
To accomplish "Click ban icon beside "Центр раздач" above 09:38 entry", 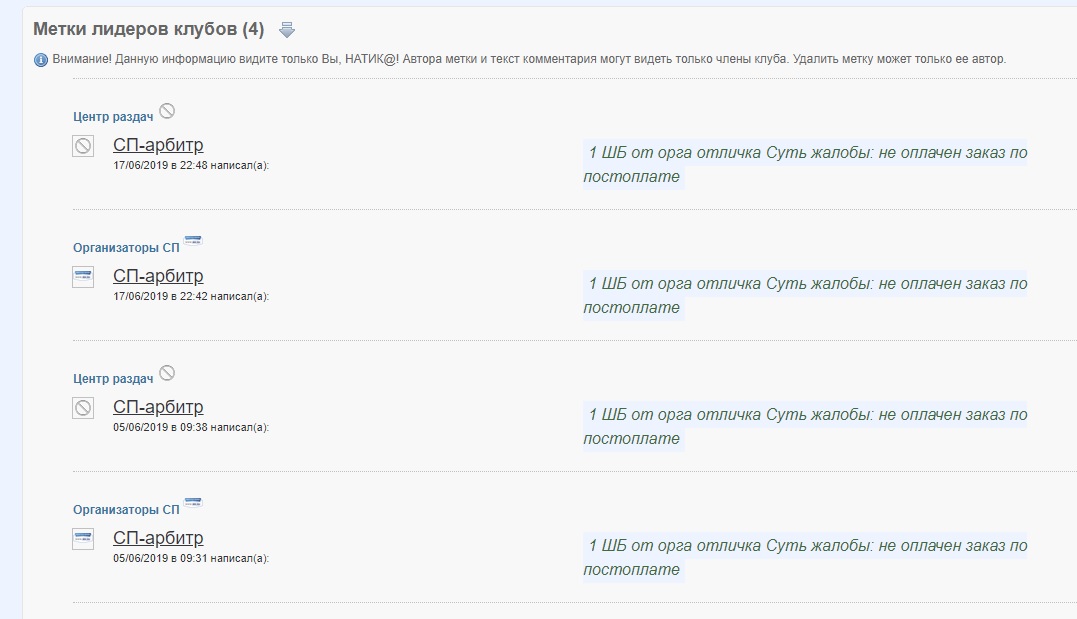I will click(x=167, y=373).
